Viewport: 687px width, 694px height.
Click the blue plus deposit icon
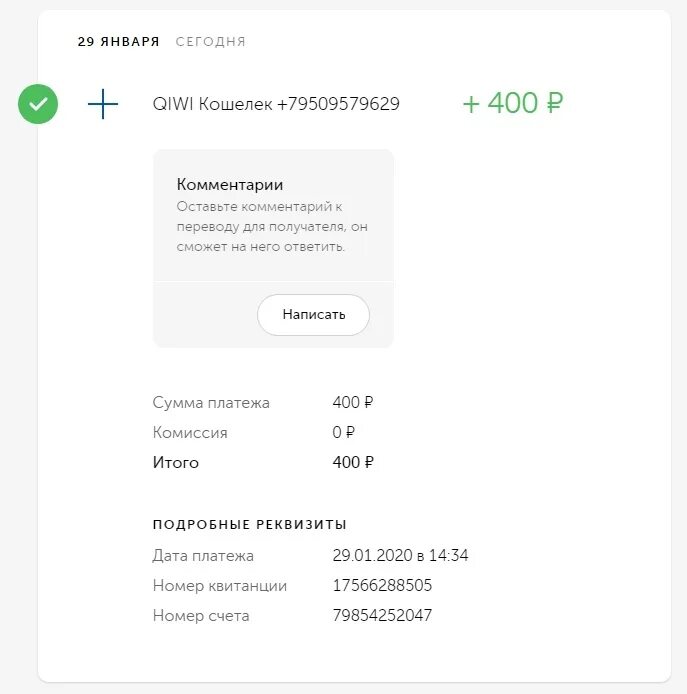click(x=103, y=104)
